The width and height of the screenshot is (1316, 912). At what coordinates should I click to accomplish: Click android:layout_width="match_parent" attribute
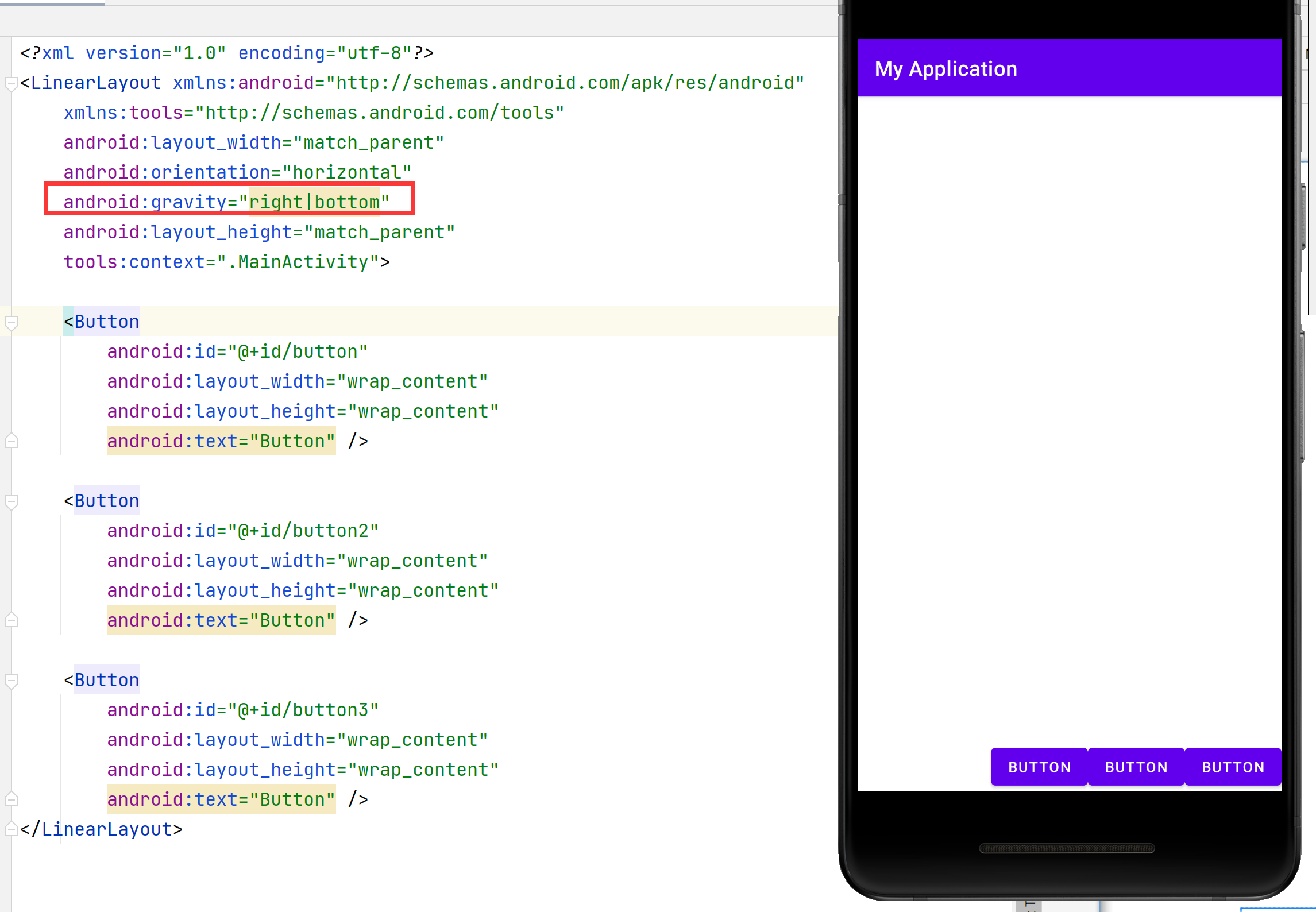coord(254,142)
